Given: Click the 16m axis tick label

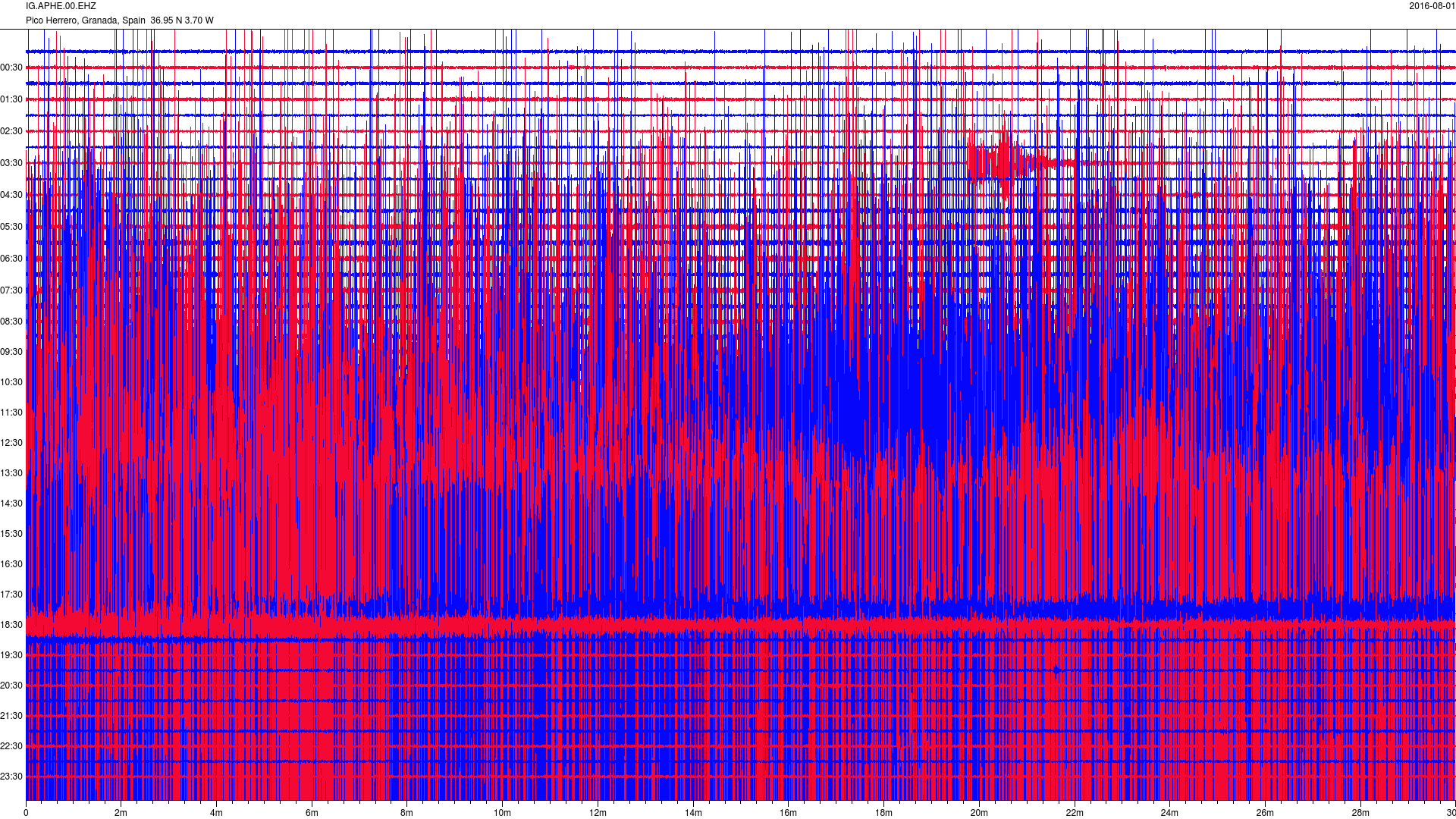Looking at the screenshot, I should pyautogui.click(x=788, y=813).
